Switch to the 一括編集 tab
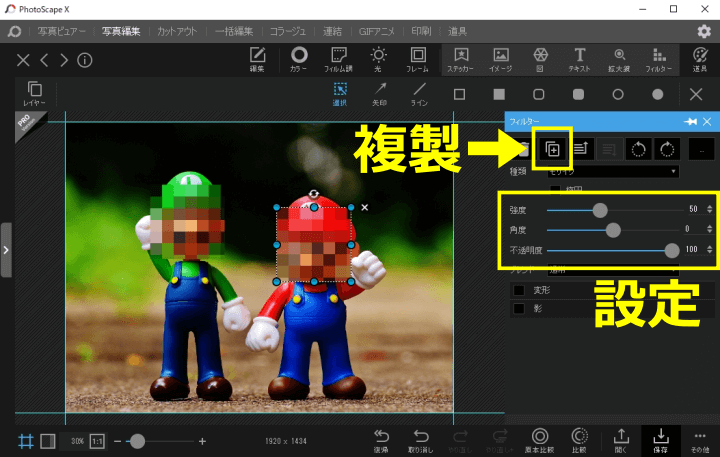Viewport: 720px width, 457px height. click(234, 31)
